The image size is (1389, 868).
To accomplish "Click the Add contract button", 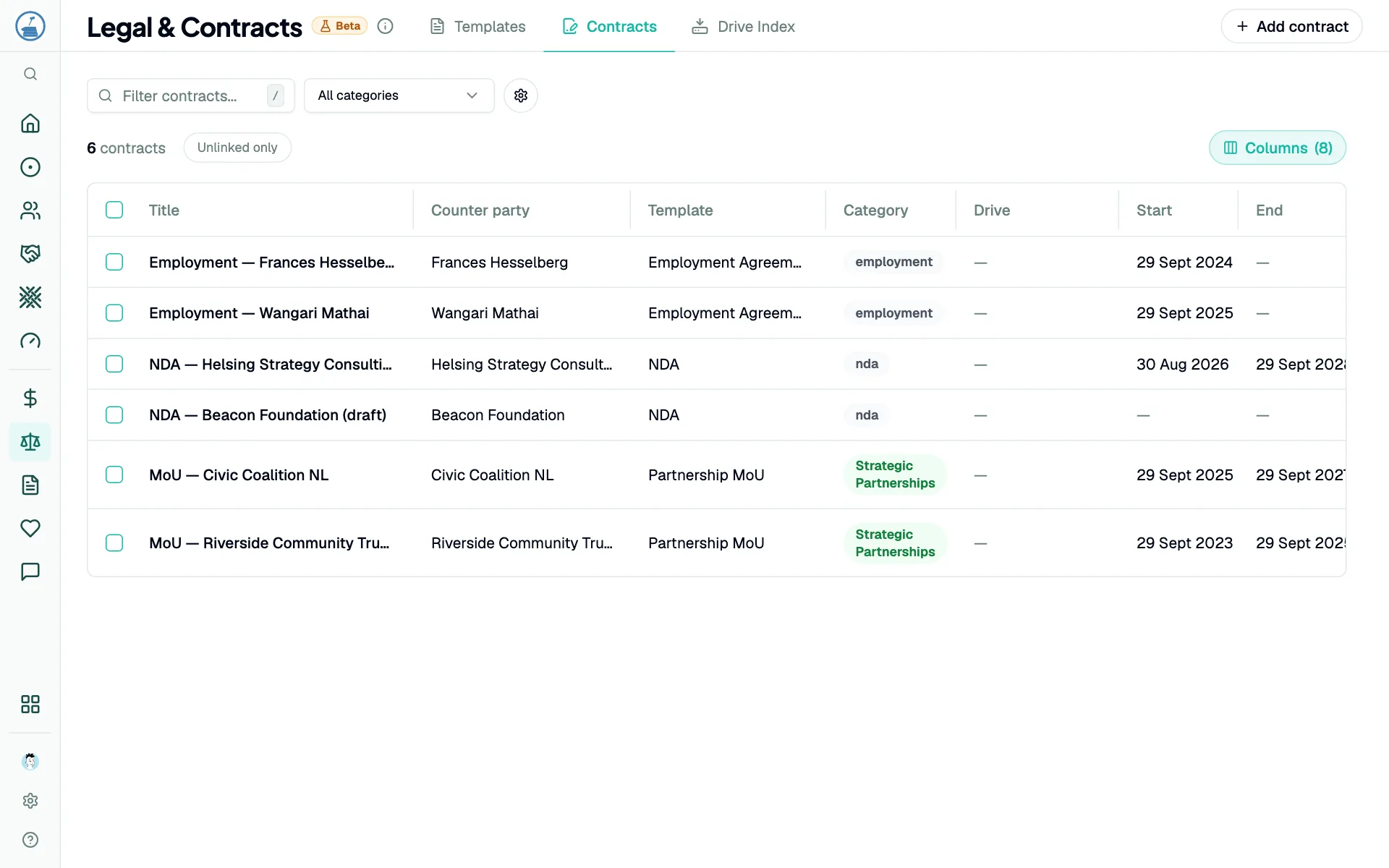I will click(1291, 27).
